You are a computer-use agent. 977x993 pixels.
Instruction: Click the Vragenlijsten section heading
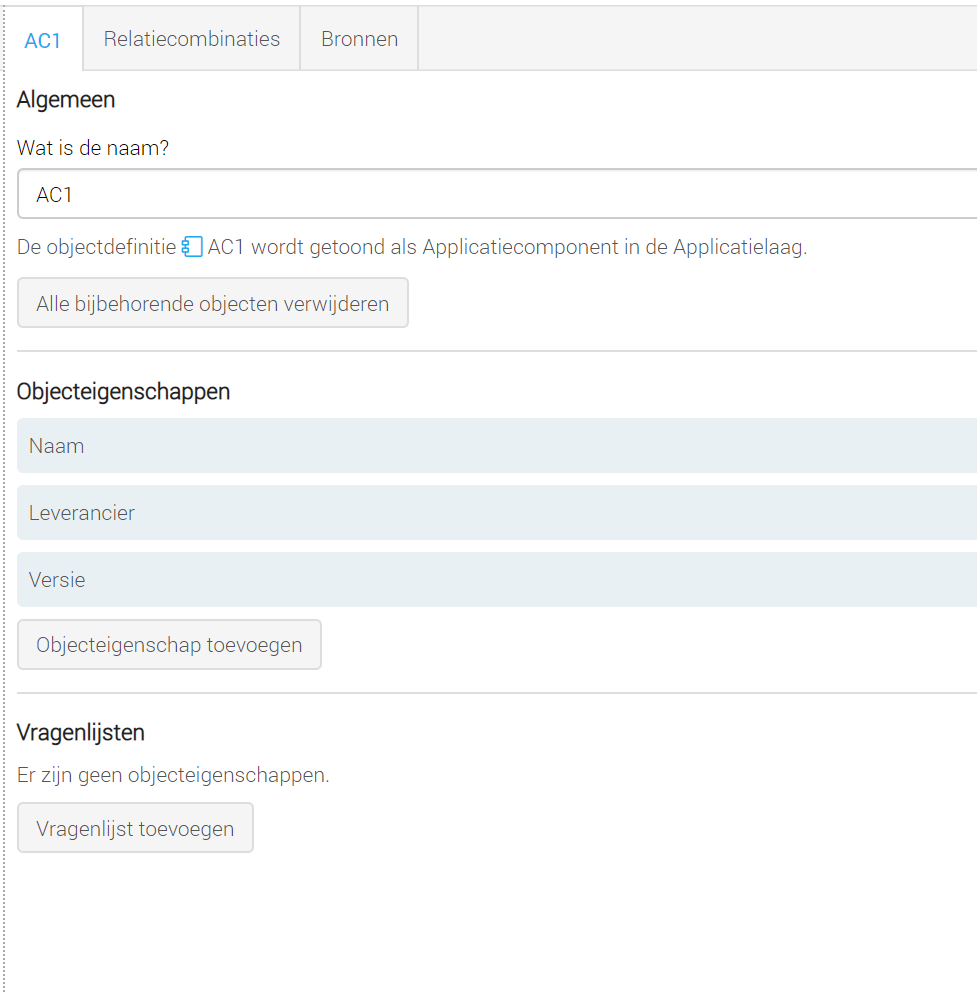coord(81,733)
